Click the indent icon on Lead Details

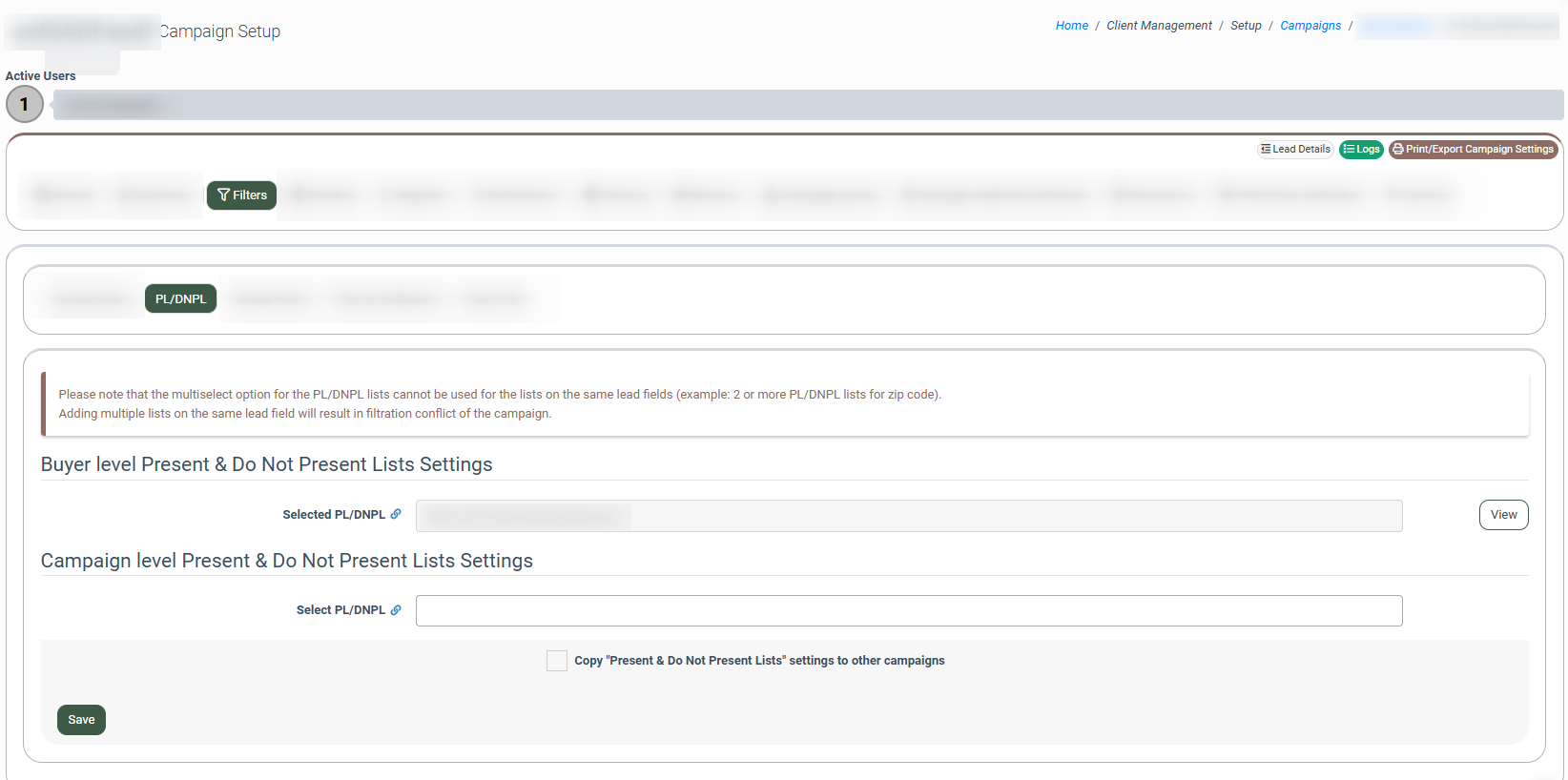1266,150
